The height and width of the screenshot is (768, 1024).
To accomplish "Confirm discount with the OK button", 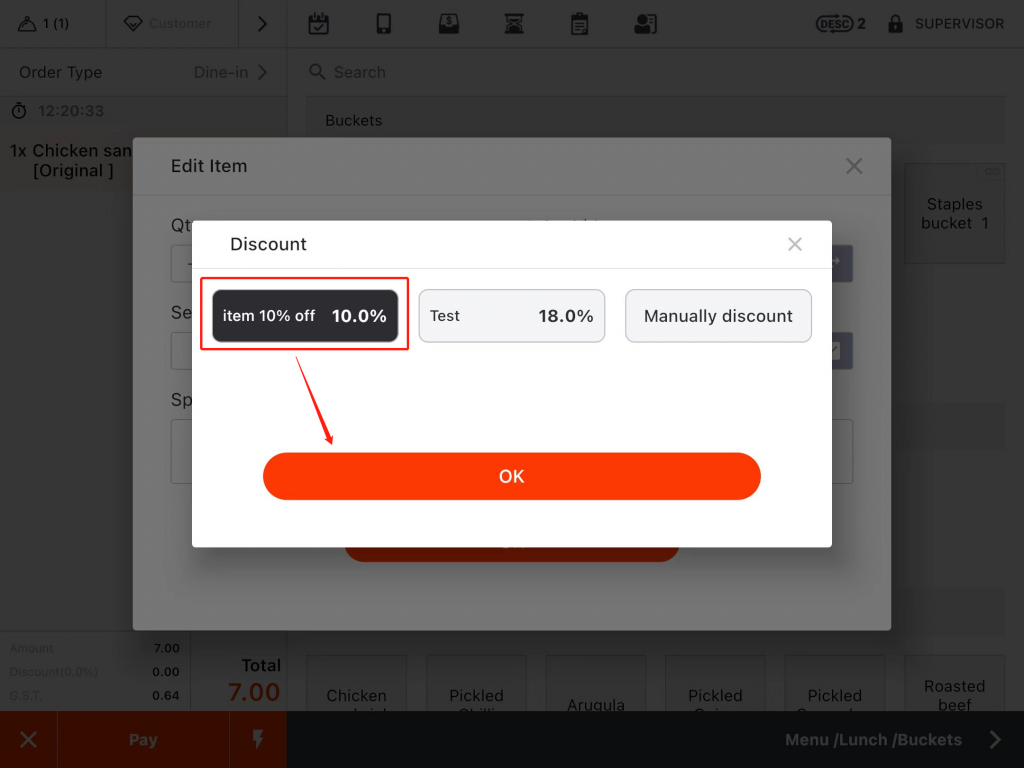I will (x=511, y=476).
